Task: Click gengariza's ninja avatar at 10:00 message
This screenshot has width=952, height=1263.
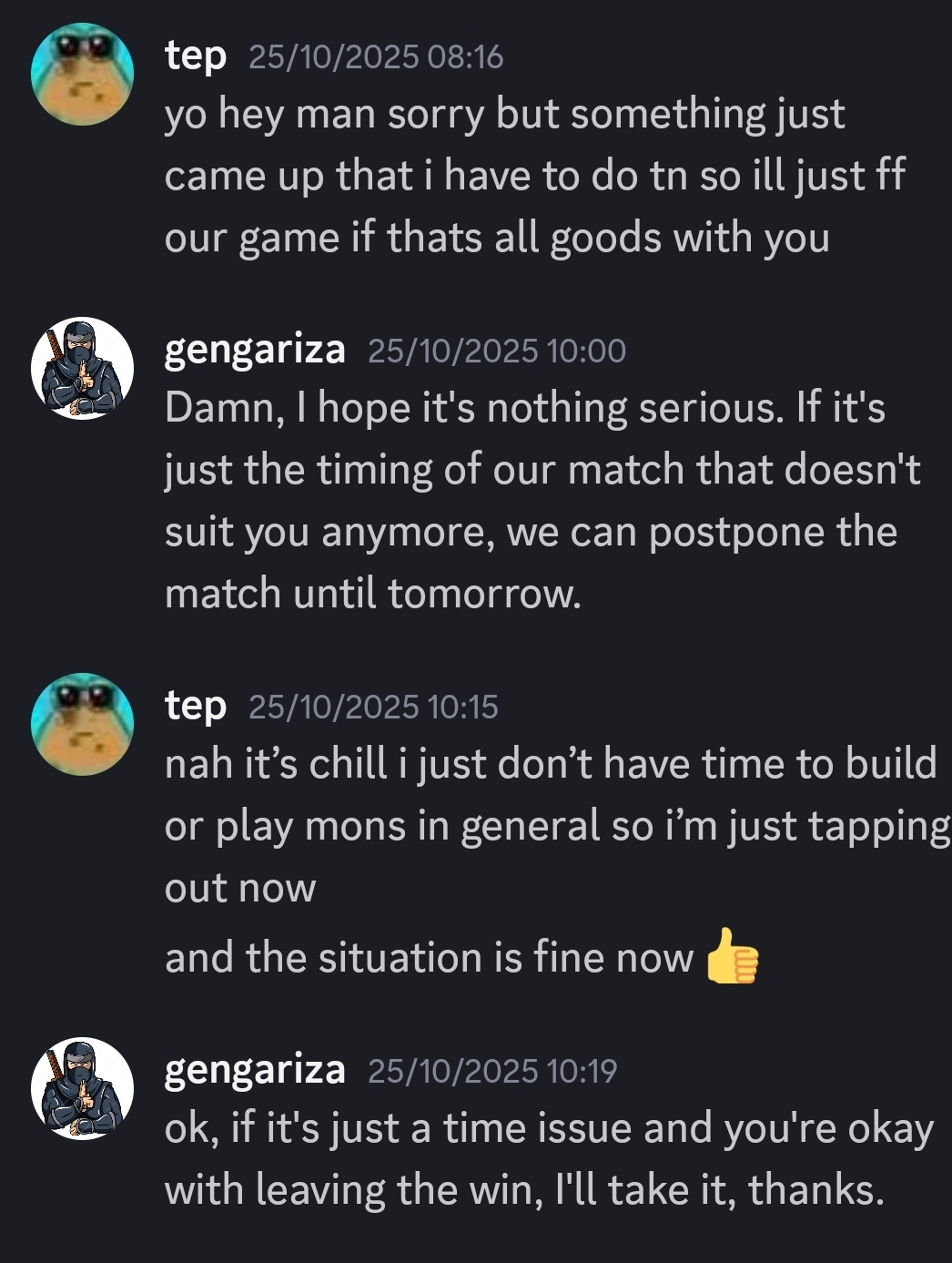Action: coord(82,369)
